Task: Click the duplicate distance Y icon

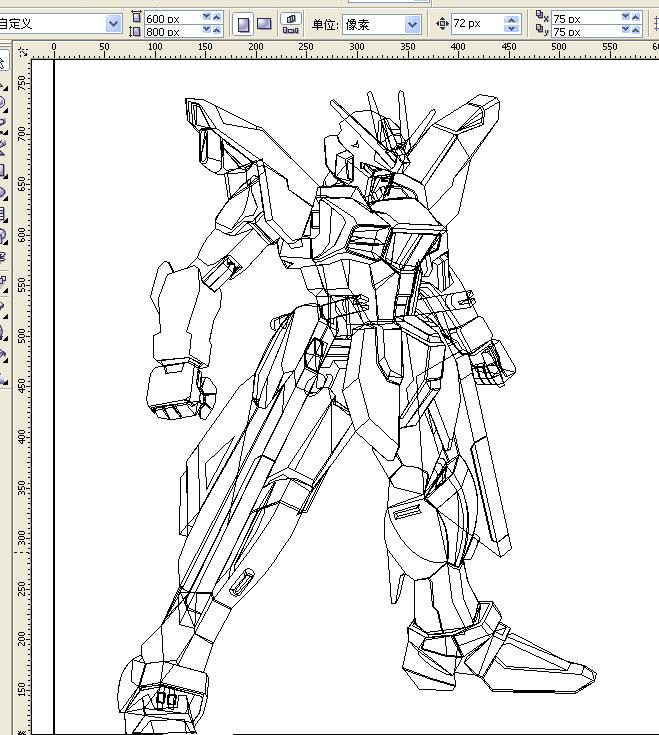Action: click(542, 30)
